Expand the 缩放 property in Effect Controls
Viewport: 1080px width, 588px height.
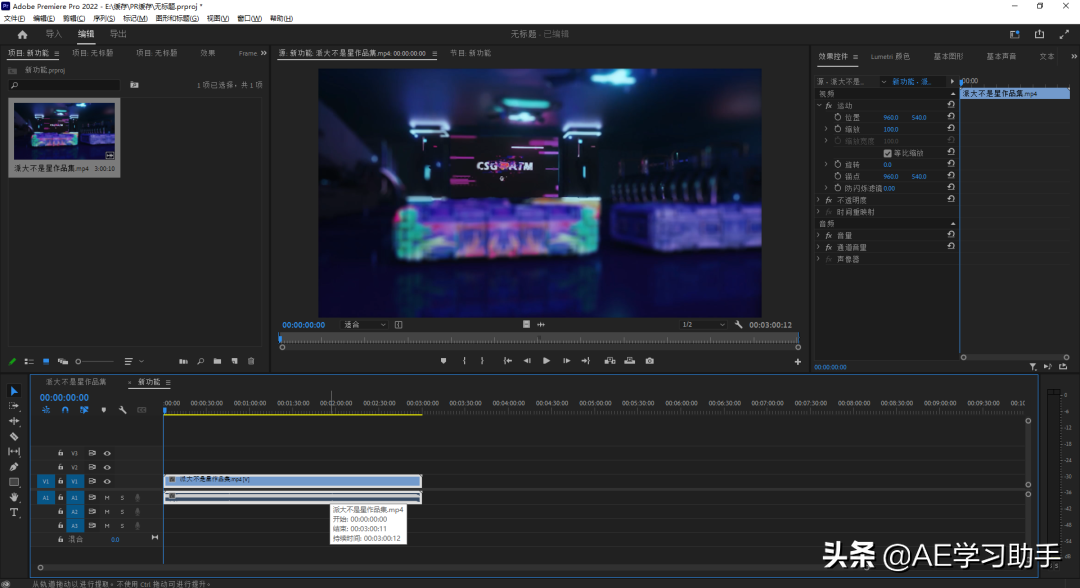825,129
